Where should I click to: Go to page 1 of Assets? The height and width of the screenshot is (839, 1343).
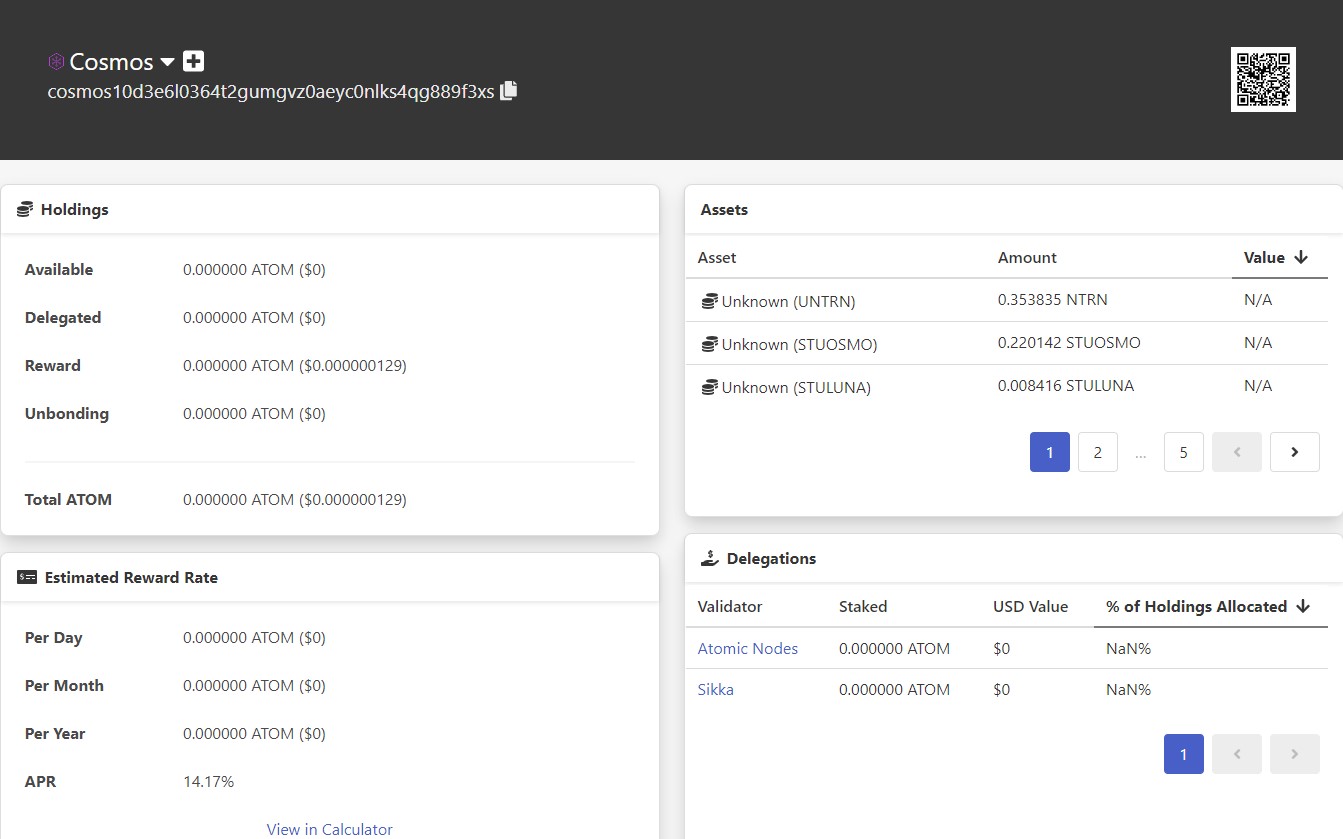click(x=1050, y=452)
